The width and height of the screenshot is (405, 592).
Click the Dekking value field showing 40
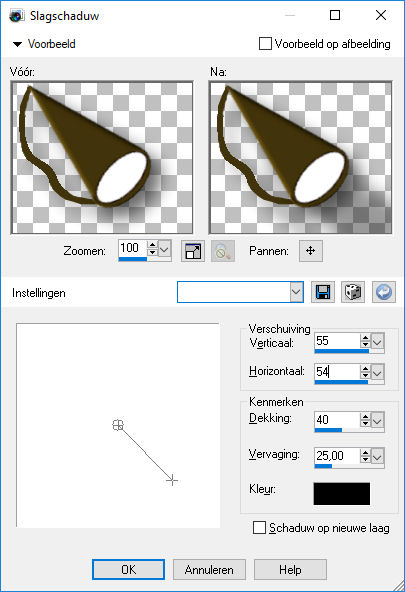tap(337, 419)
